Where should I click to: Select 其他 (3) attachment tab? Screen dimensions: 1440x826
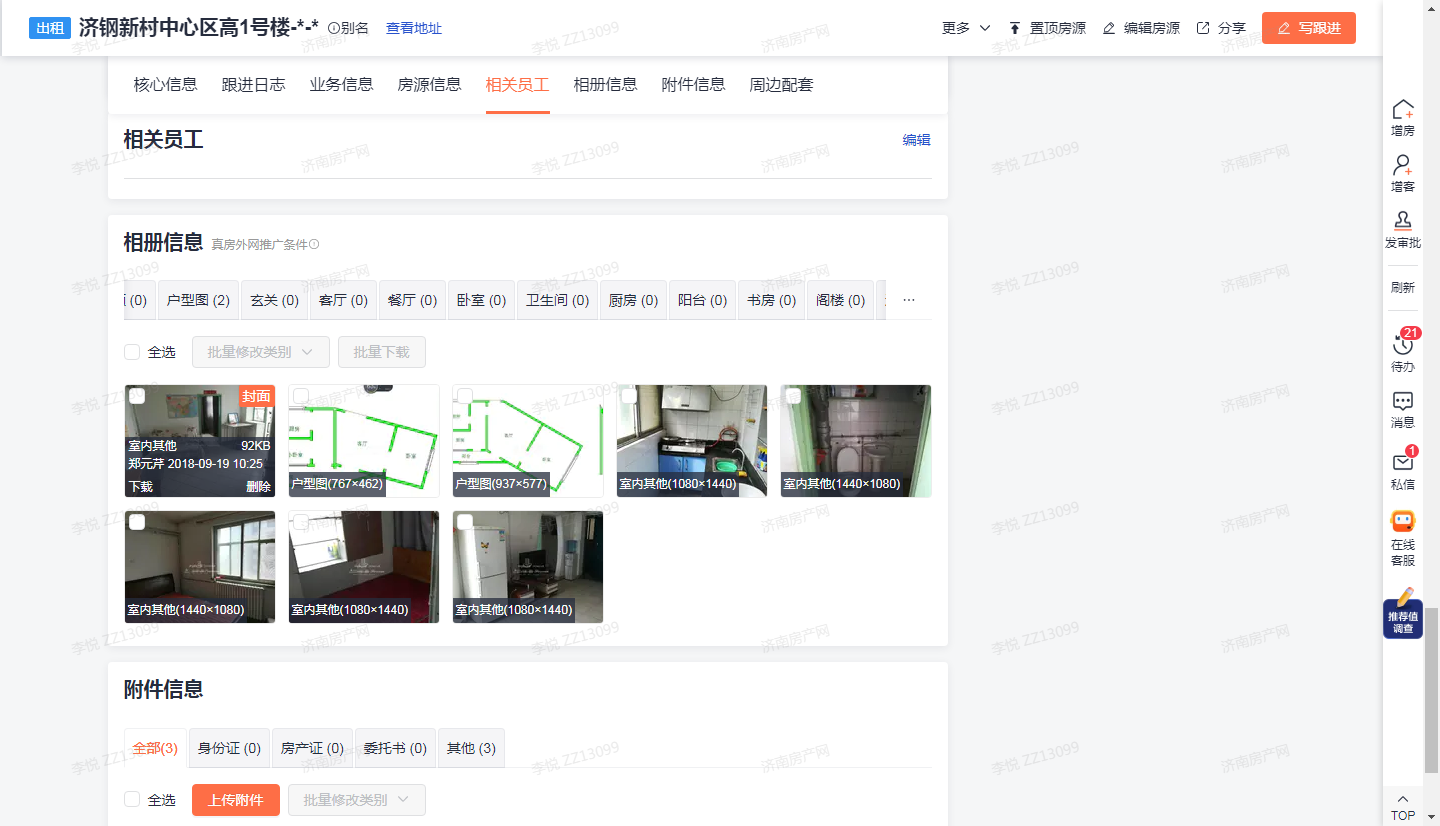[471, 748]
